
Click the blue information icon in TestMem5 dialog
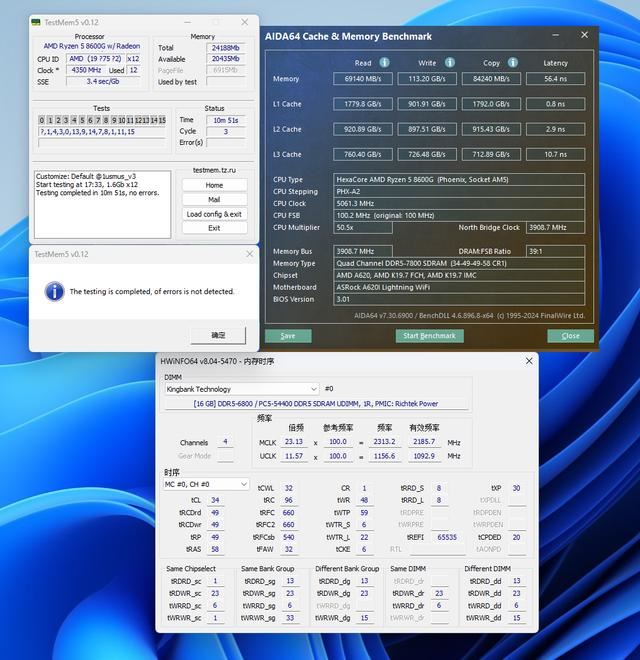click(55, 291)
